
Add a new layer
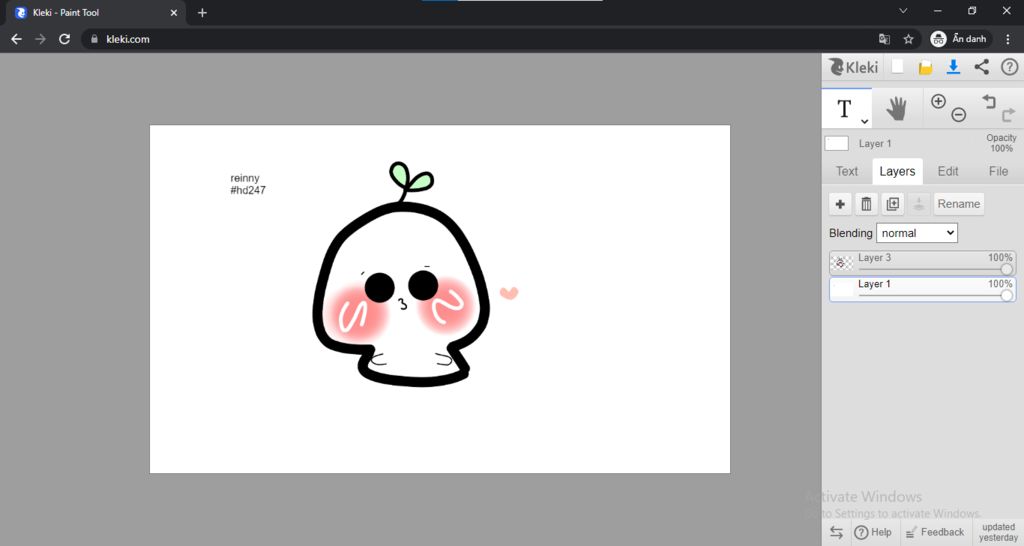pos(840,204)
